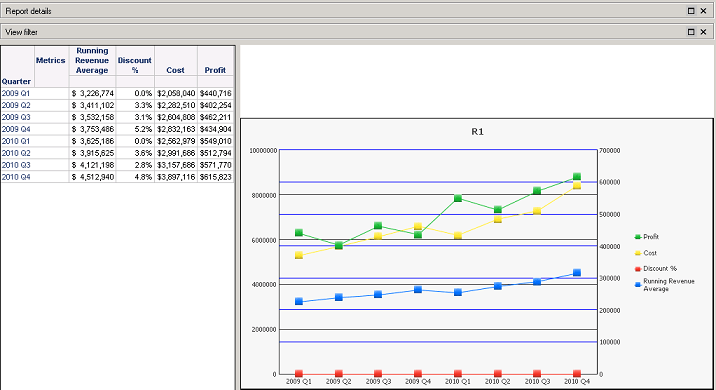Select the 3.6% discount cell
This screenshot has width=716, height=390.
(135, 153)
